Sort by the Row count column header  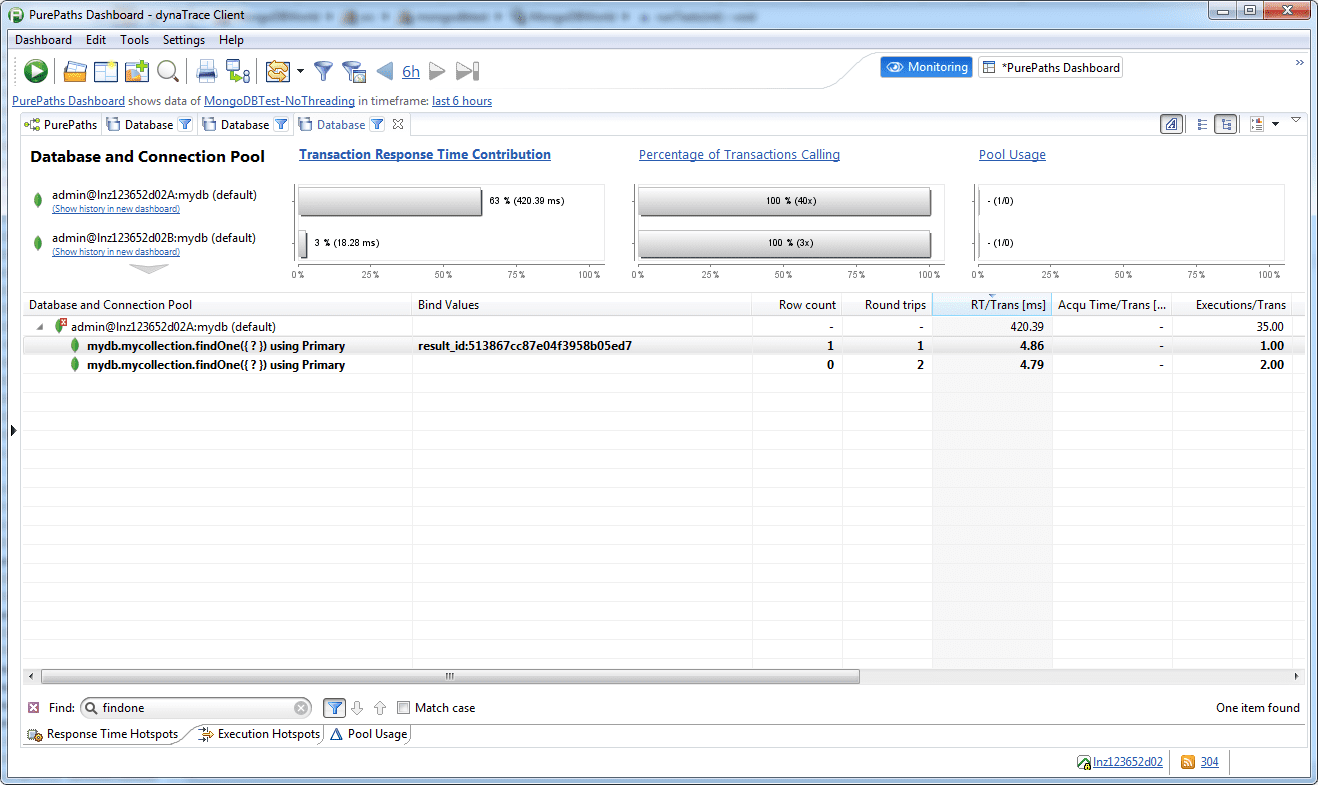[797, 305]
